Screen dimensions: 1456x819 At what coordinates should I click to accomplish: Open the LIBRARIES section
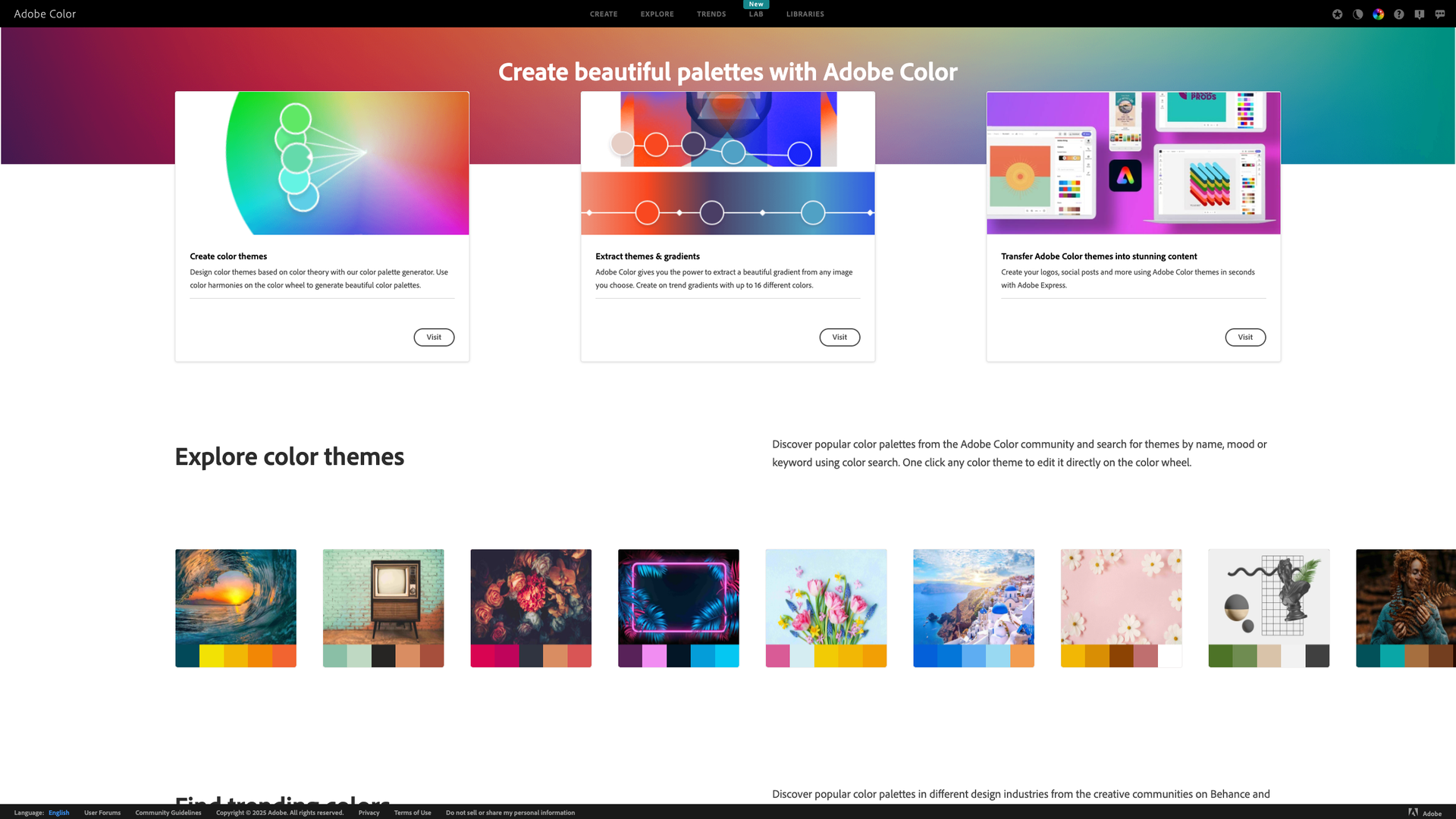coord(805,14)
